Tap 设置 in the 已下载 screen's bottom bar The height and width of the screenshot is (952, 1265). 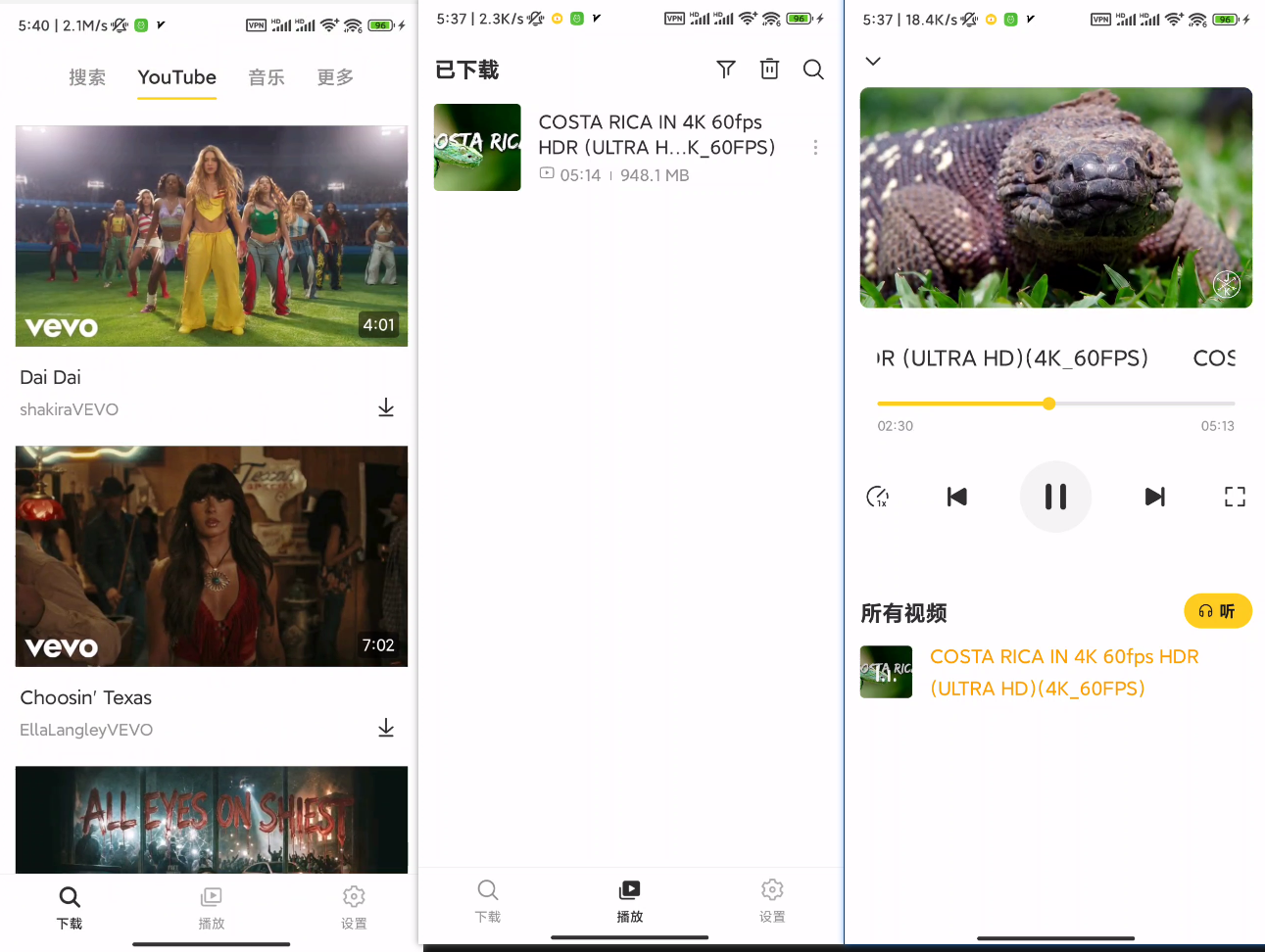click(x=772, y=901)
